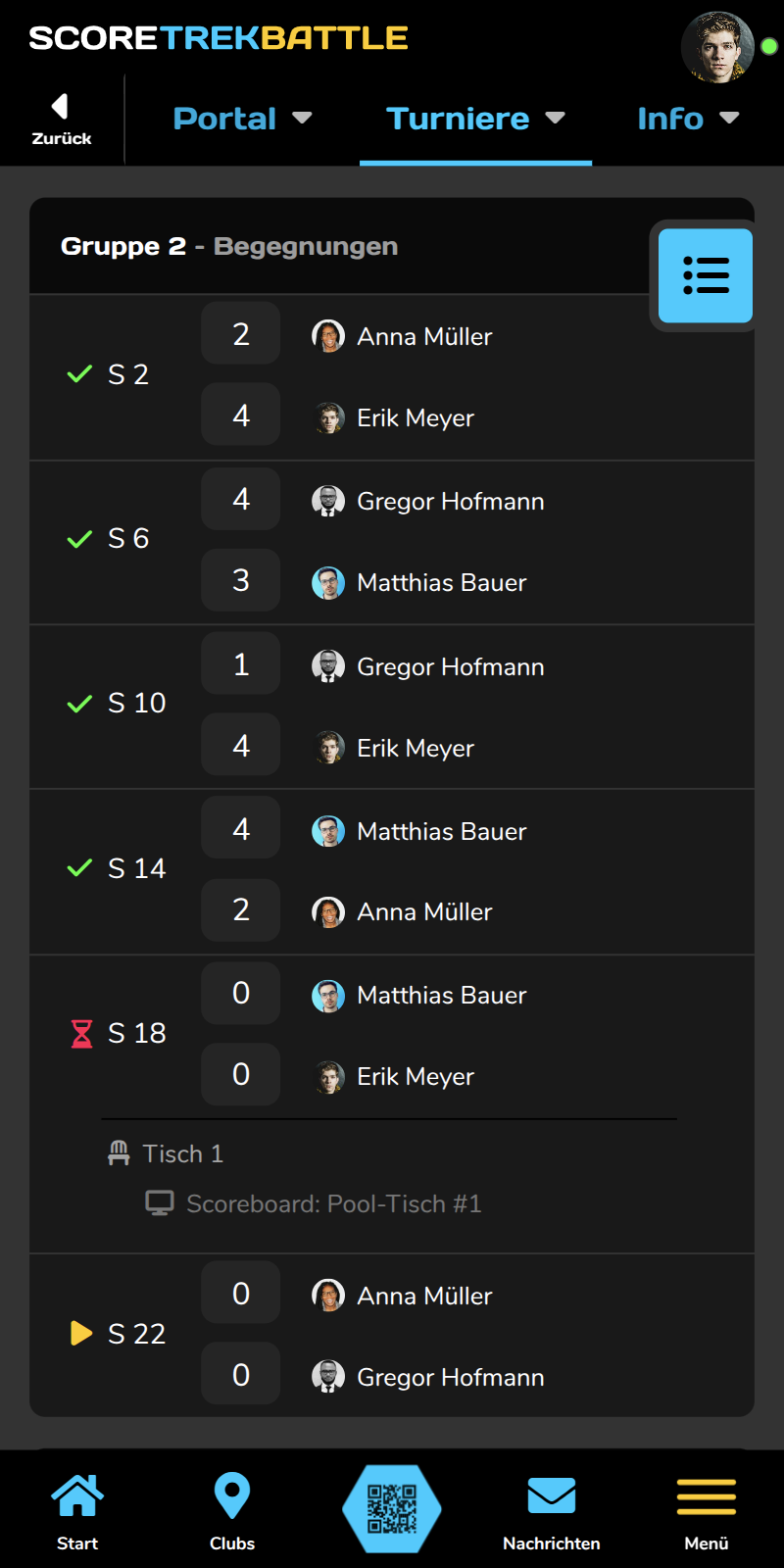
Task: Click Matthias Bauer's score in S 18
Action: coord(241,994)
